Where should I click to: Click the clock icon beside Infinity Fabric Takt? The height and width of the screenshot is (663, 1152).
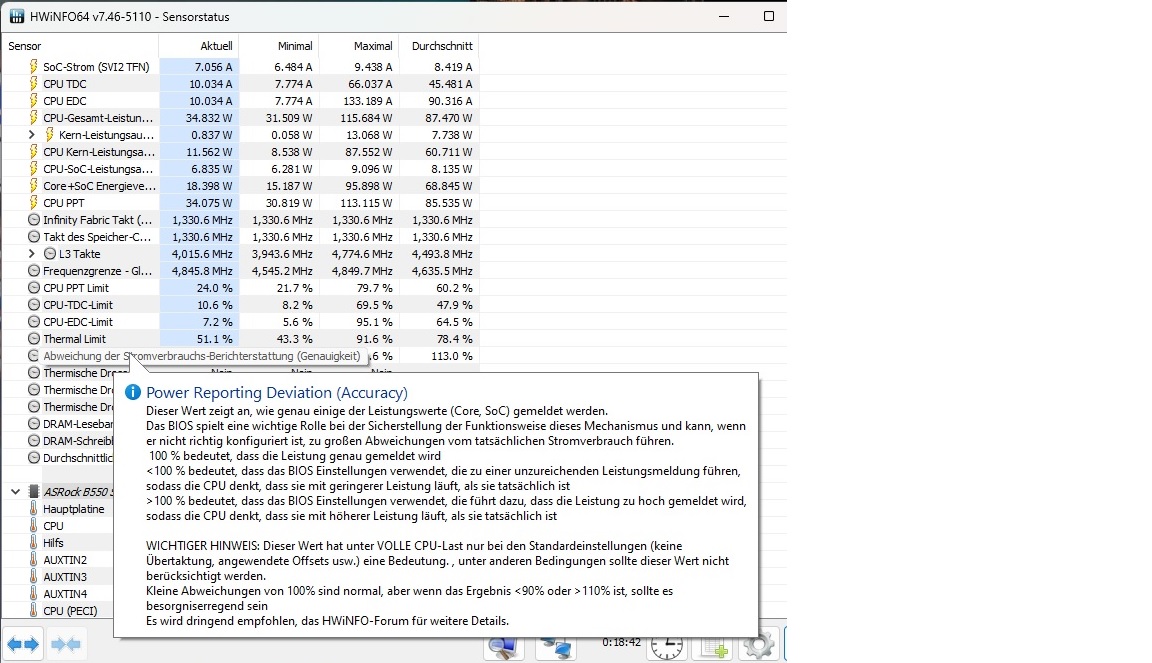(34, 219)
